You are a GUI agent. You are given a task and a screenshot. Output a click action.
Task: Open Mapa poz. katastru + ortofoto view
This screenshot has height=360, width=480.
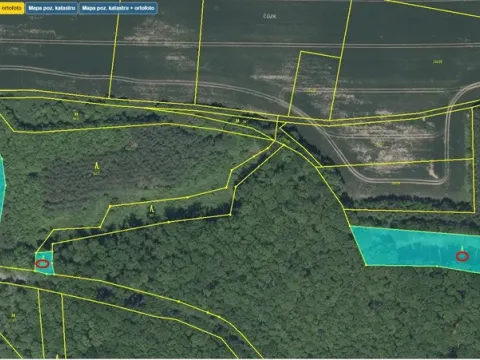pyautogui.click(x=118, y=8)
